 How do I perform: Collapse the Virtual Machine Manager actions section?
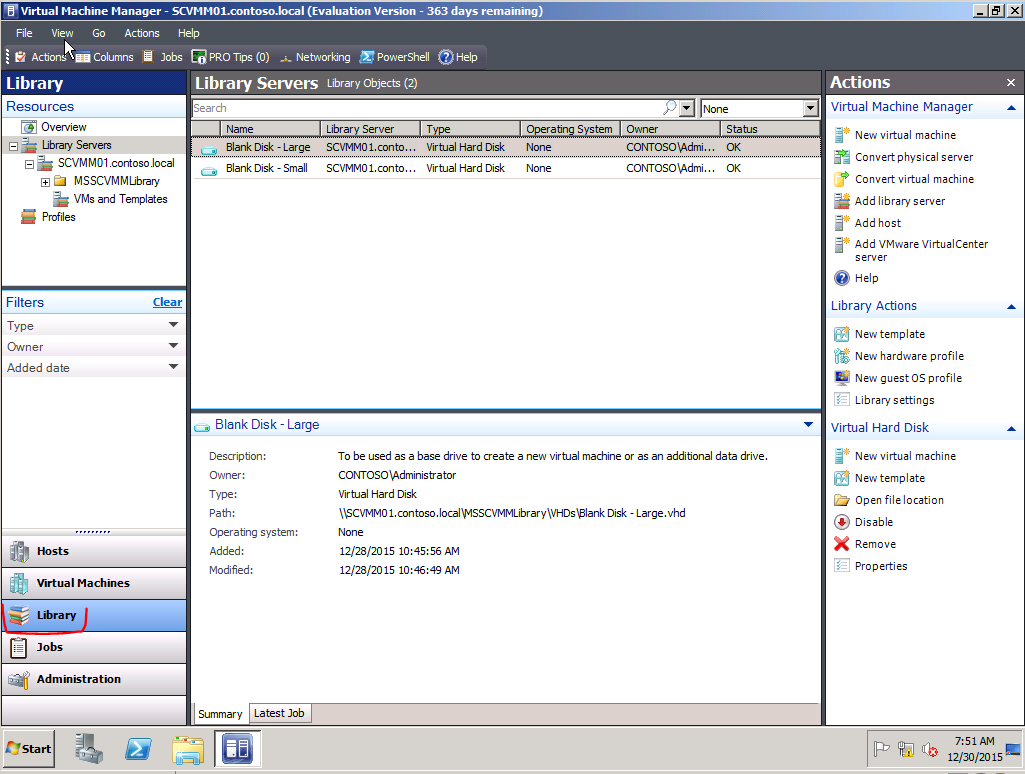click(1011, 108)
